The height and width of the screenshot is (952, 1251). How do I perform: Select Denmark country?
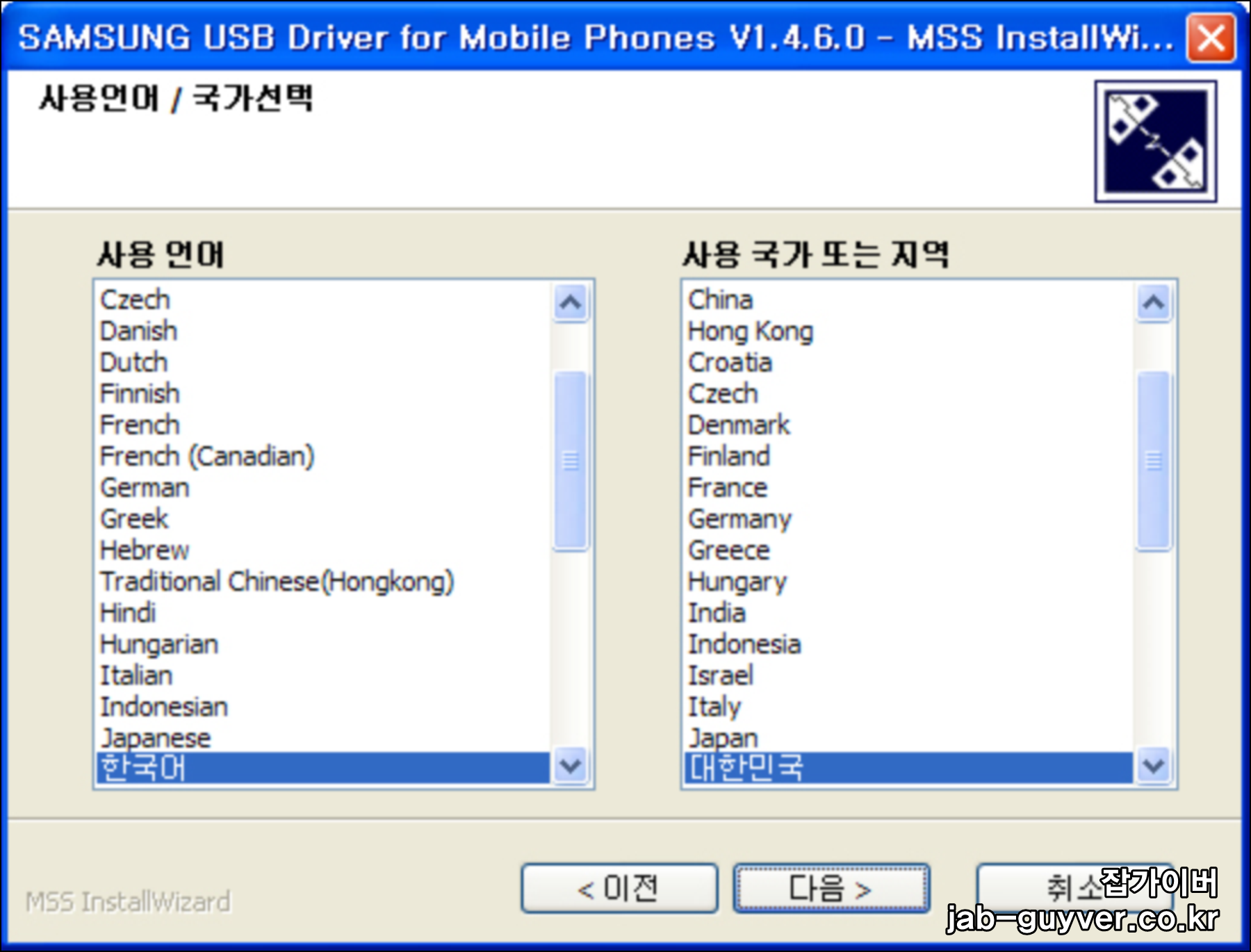pyautogui.click(x=909, y=425)
